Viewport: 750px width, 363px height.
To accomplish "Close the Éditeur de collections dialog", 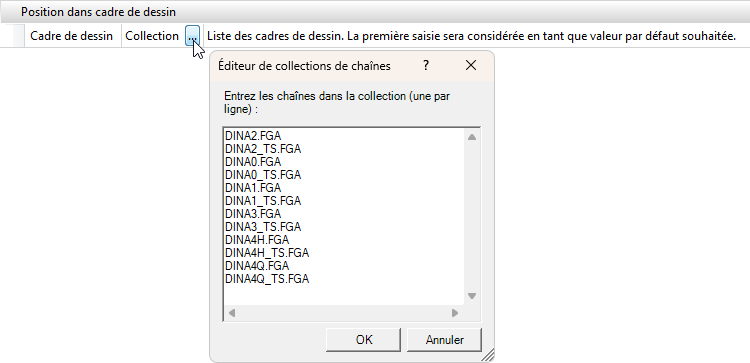I will pos(471,66).
